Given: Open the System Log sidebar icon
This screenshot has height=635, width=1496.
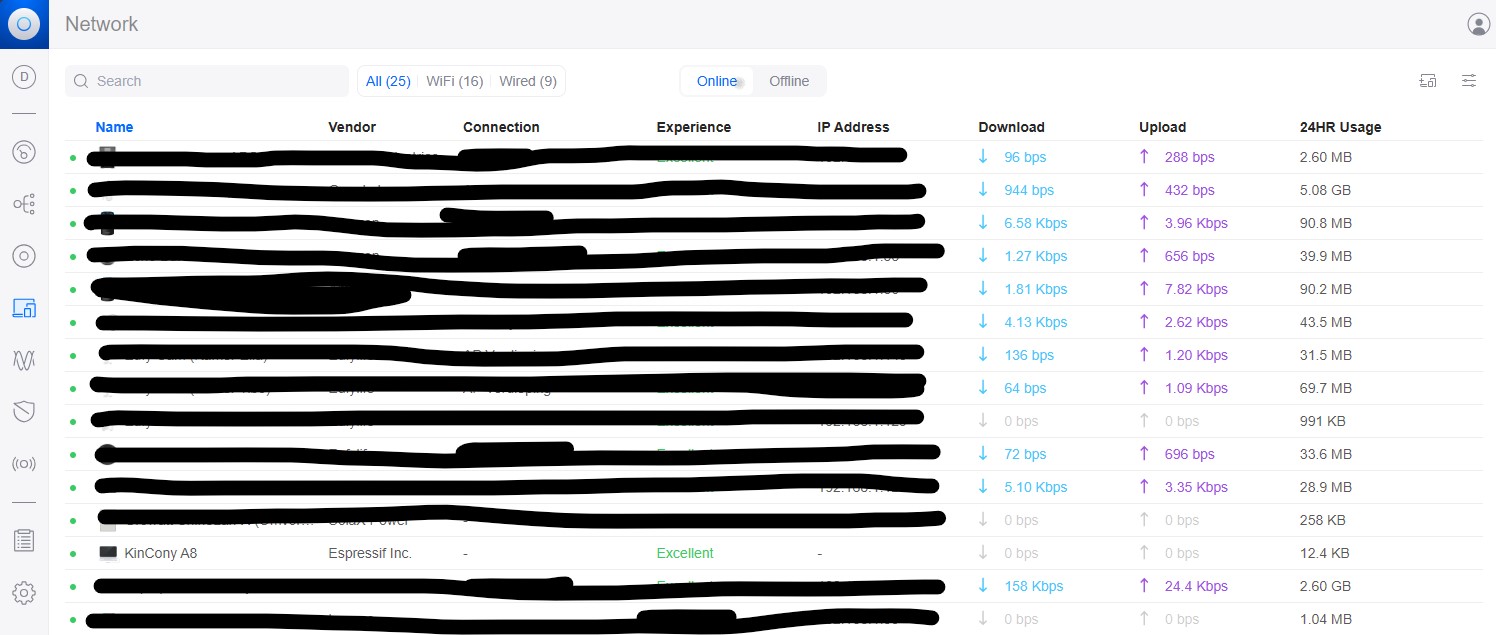Looking at the screenshot, I should (x=24, y=541).
